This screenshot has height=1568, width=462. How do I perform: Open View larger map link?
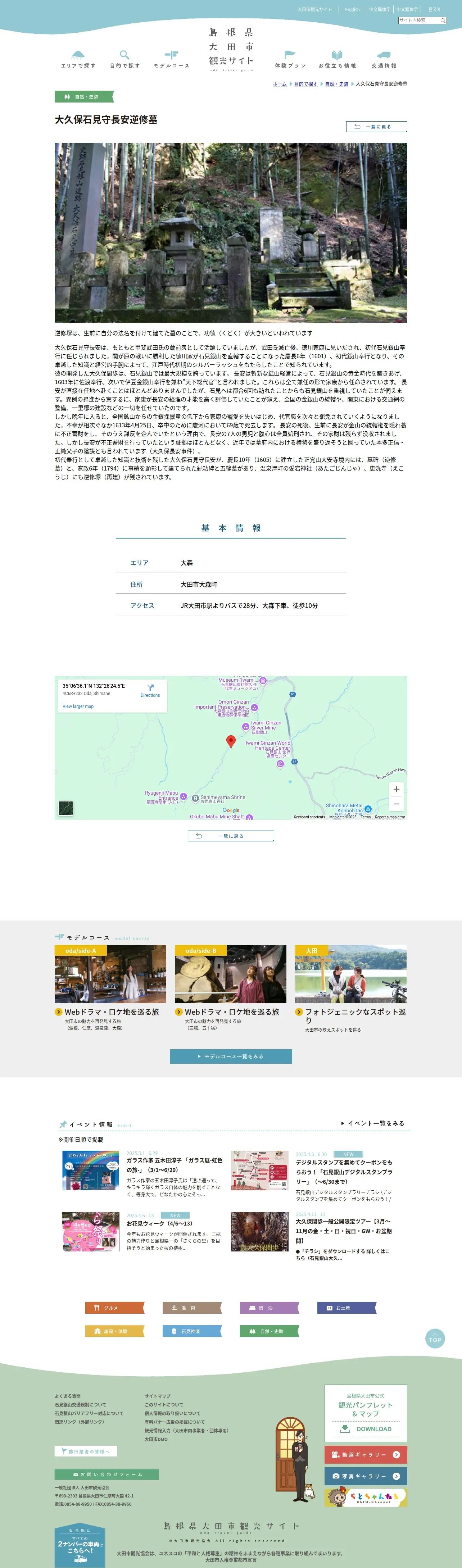pos(78,706)
